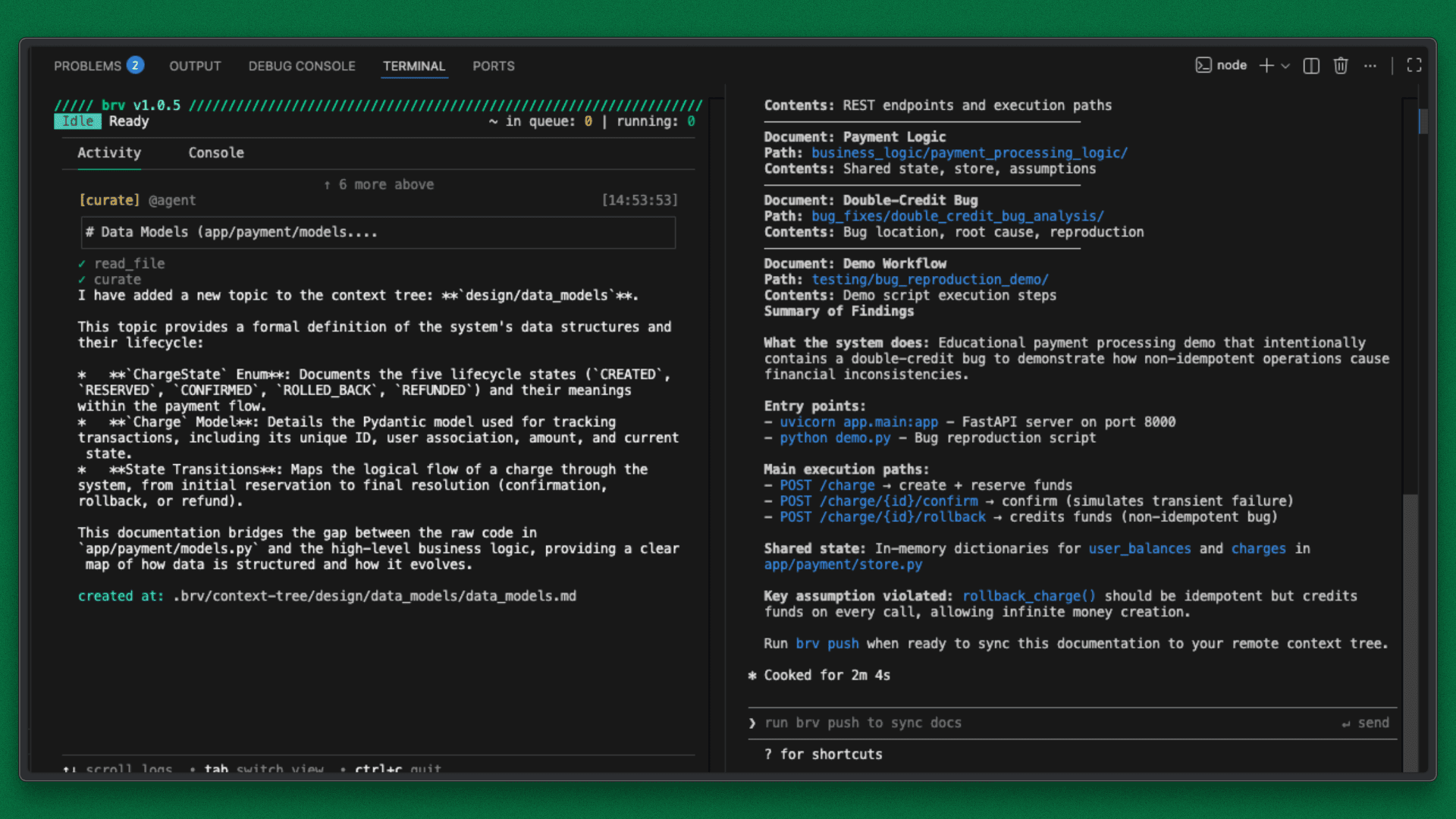Switch to the Problems tab

pyautogui.click(x=87, y=66)
